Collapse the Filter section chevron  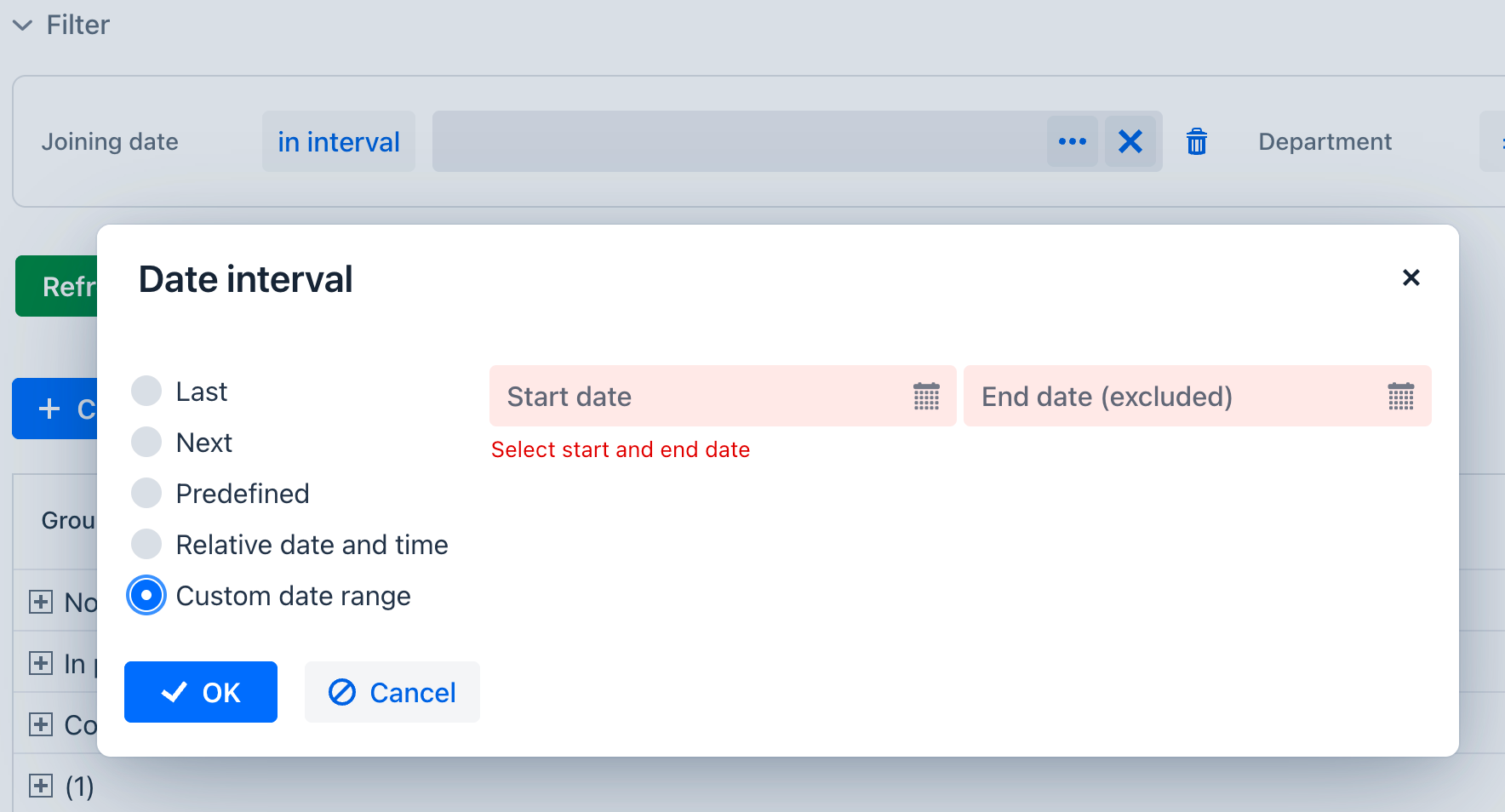click(x=23, y=26)
